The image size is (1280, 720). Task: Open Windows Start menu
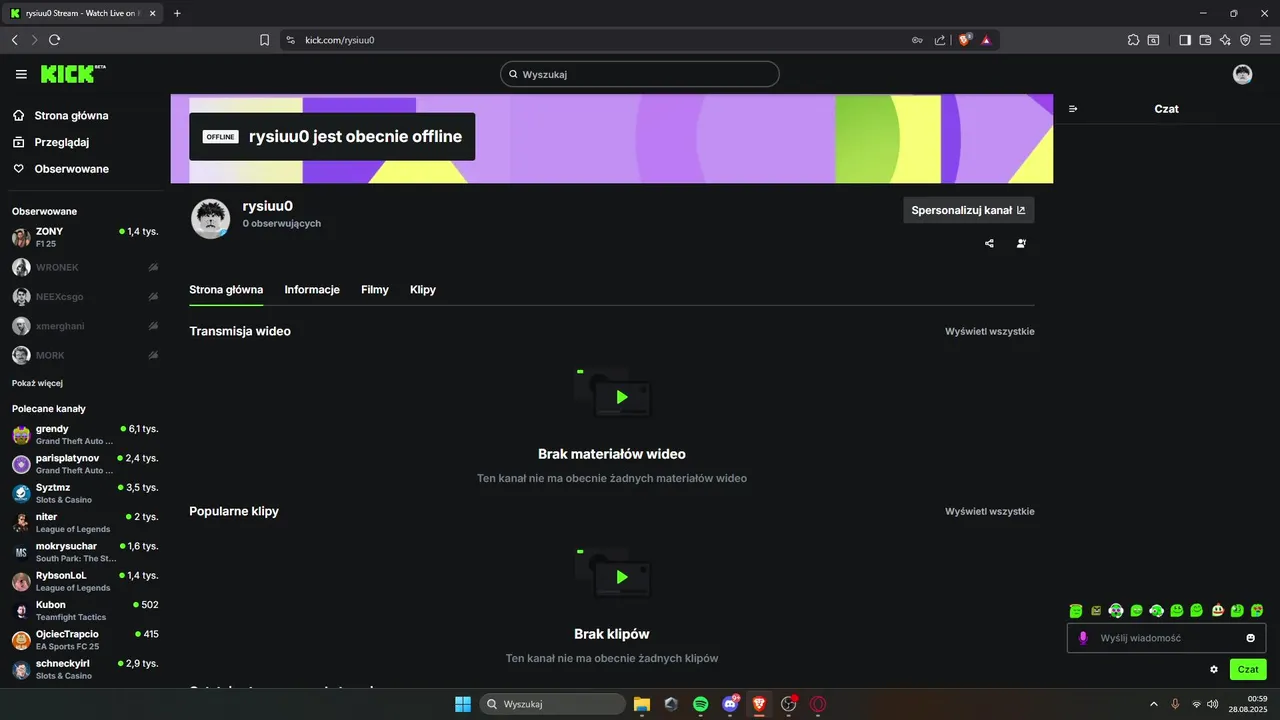click(x=463, y=704)
